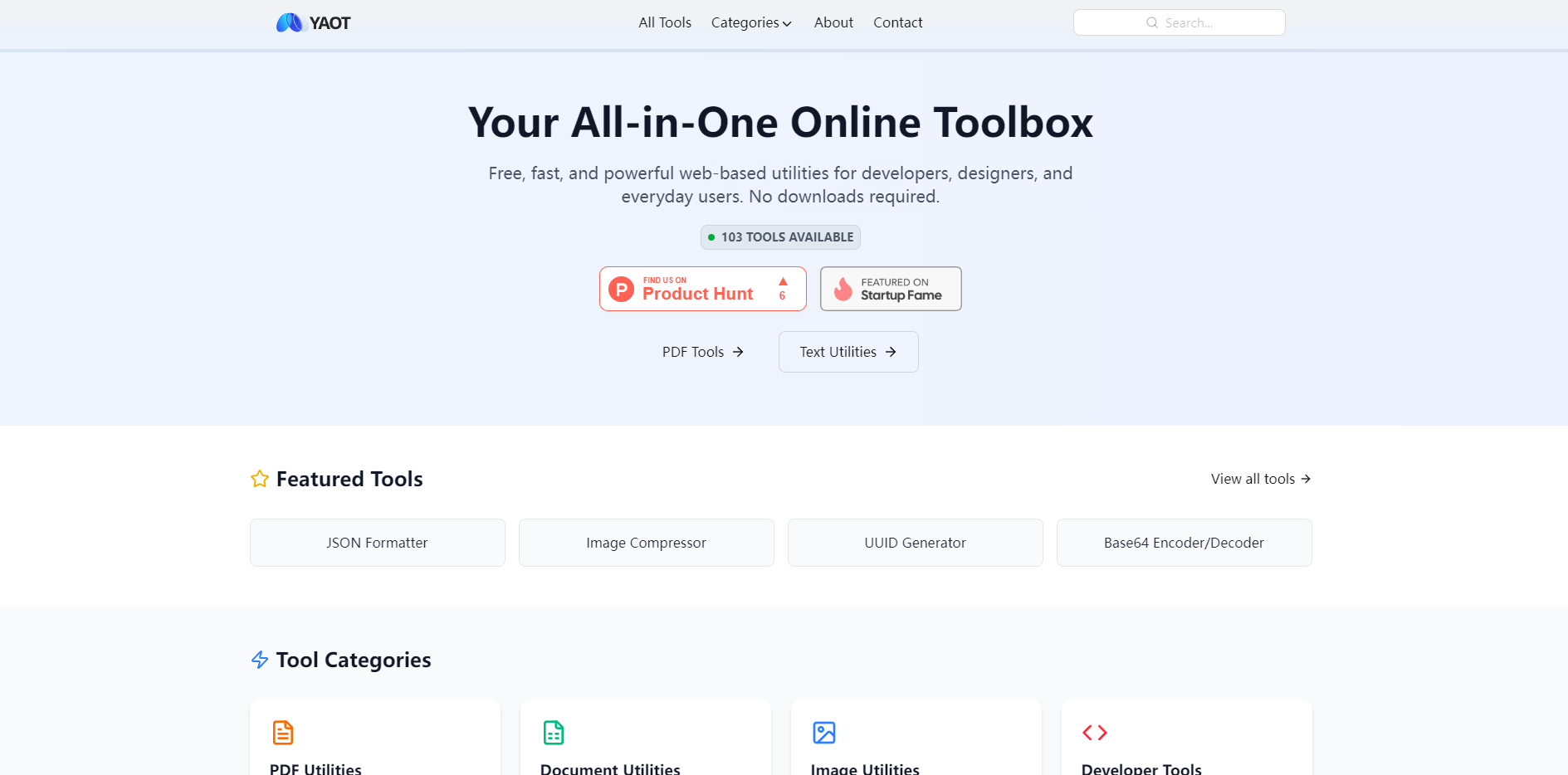
Task: Click the Product Hunt P icon
Action: coord(621,289)
